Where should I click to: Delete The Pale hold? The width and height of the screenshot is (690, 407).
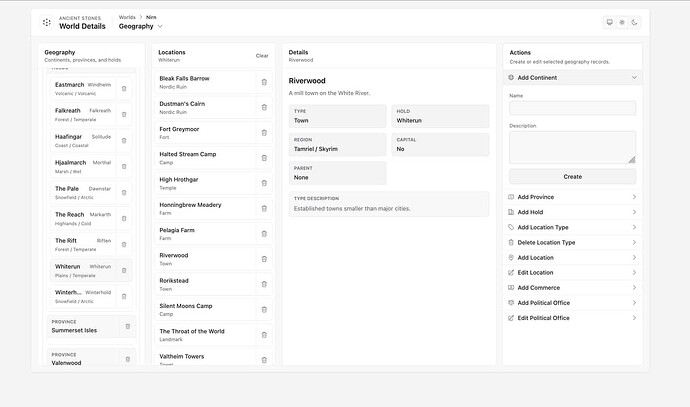124,192
